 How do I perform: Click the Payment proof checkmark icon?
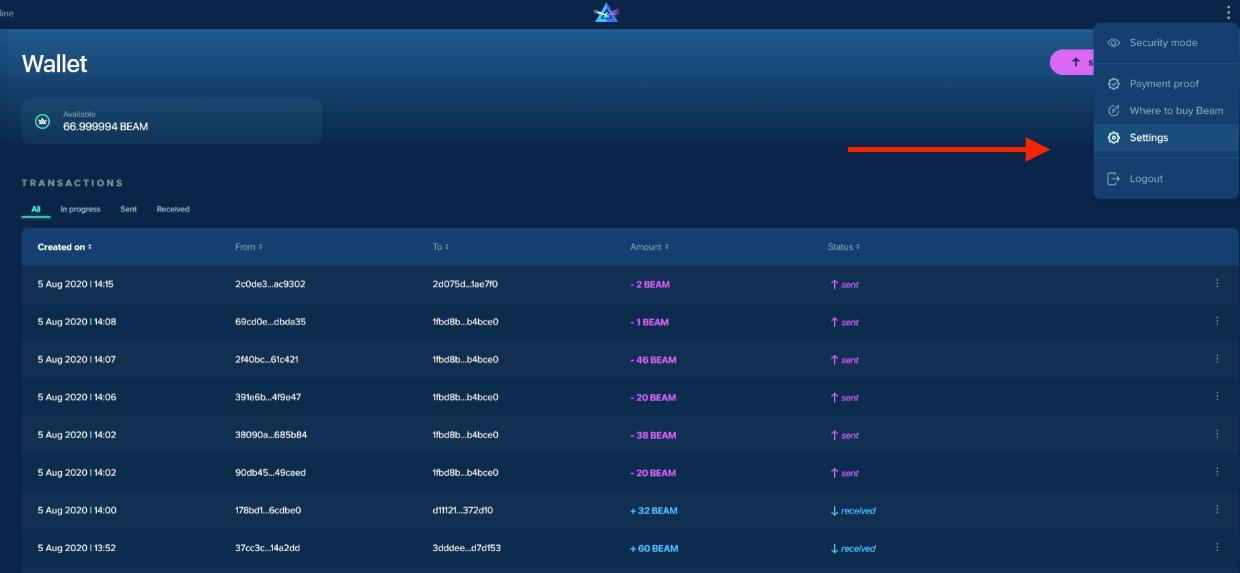[1113, 84]
